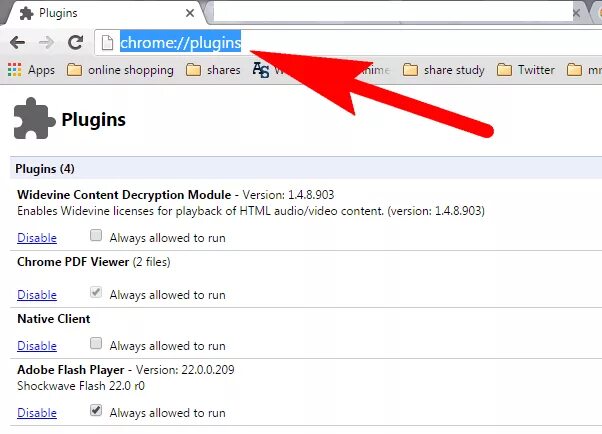Open the online shopping bookmark folder

pos(120,70)
